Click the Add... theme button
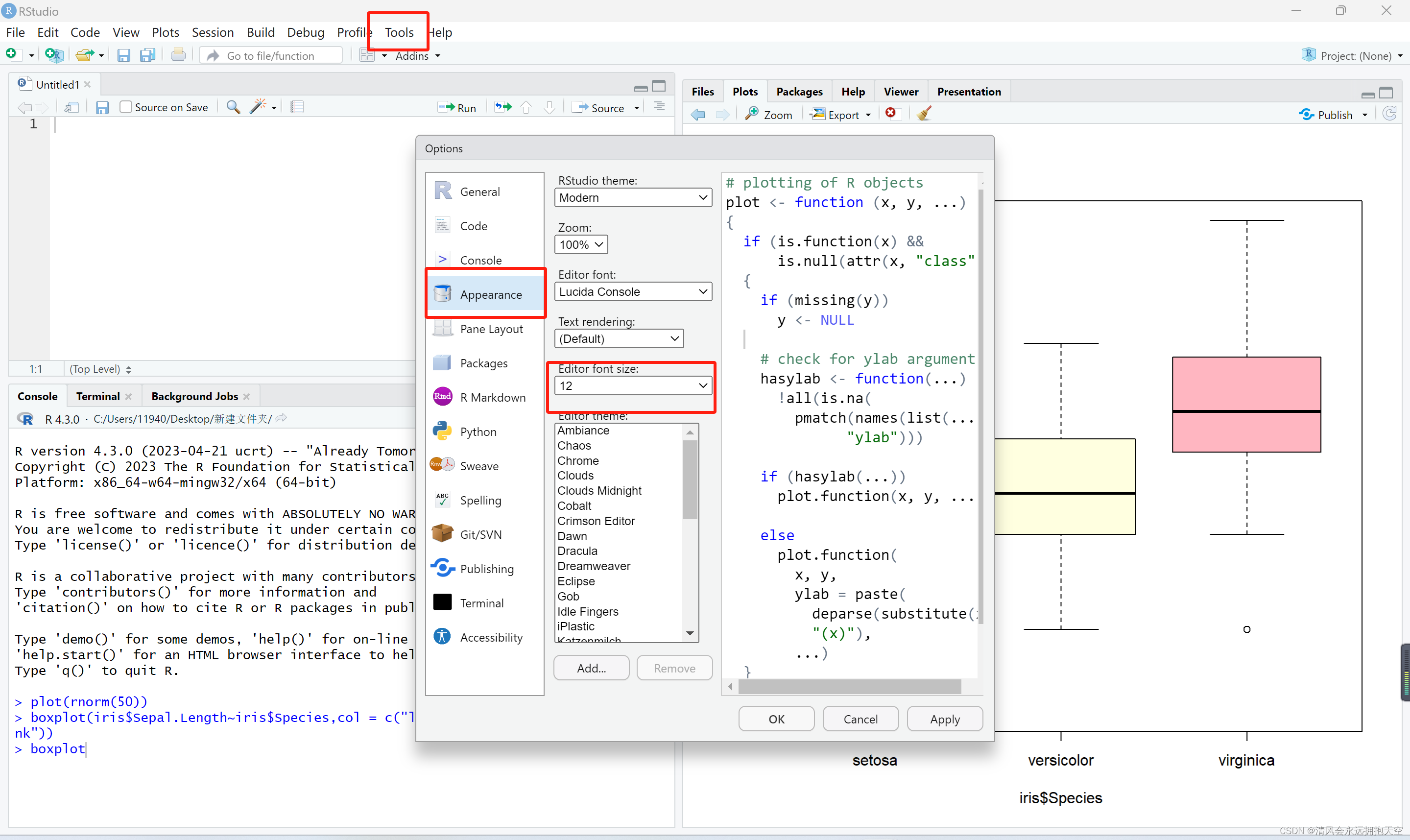The image size is (1410, 840). [x=591, y=668]
